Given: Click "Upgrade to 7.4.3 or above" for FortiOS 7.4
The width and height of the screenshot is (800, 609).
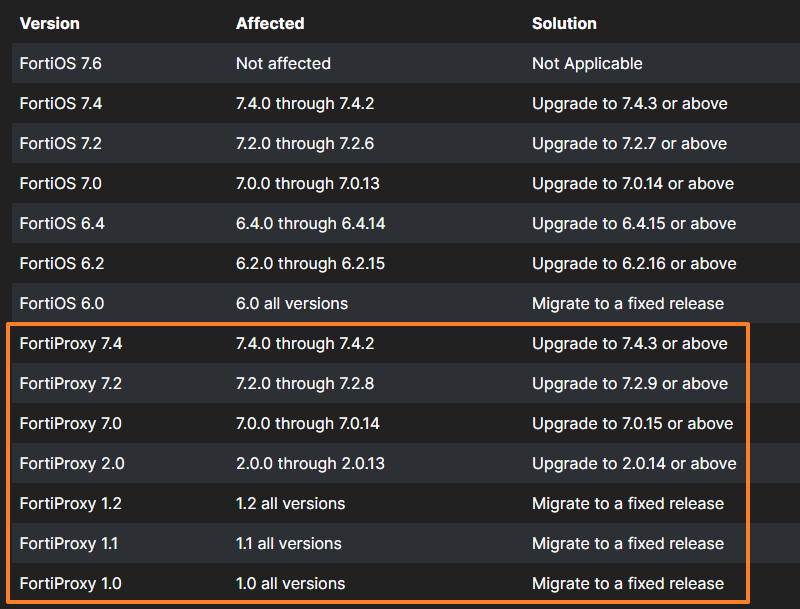Looking at the screenshot, I should click(630, 103).
